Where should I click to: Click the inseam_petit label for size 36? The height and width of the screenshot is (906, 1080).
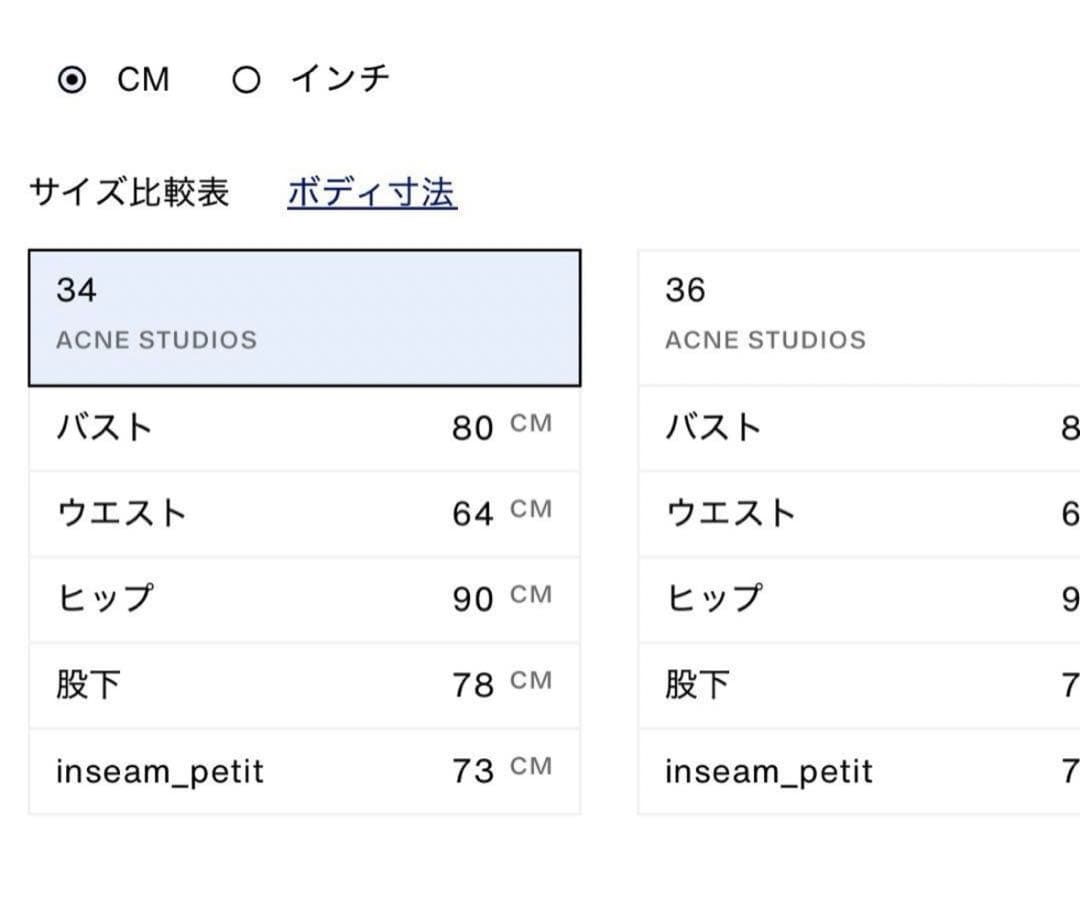[768, 771]
